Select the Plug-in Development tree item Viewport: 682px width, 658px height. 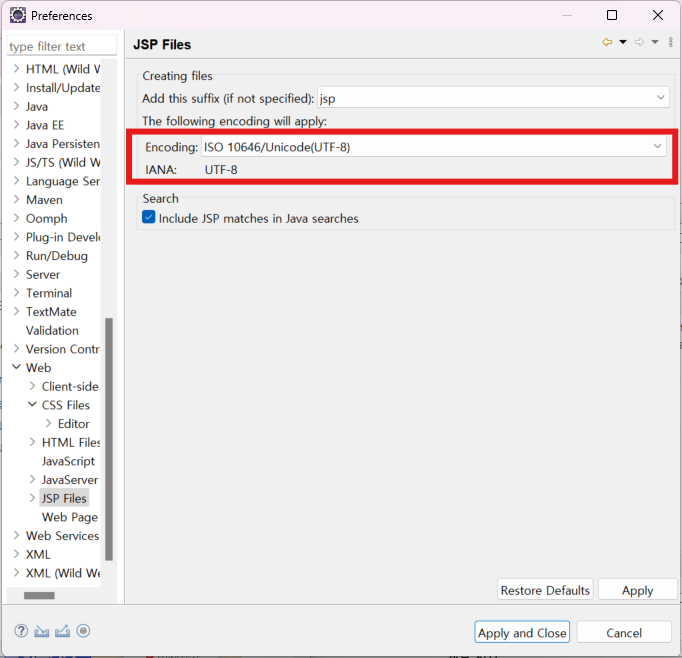pos(63,237)
